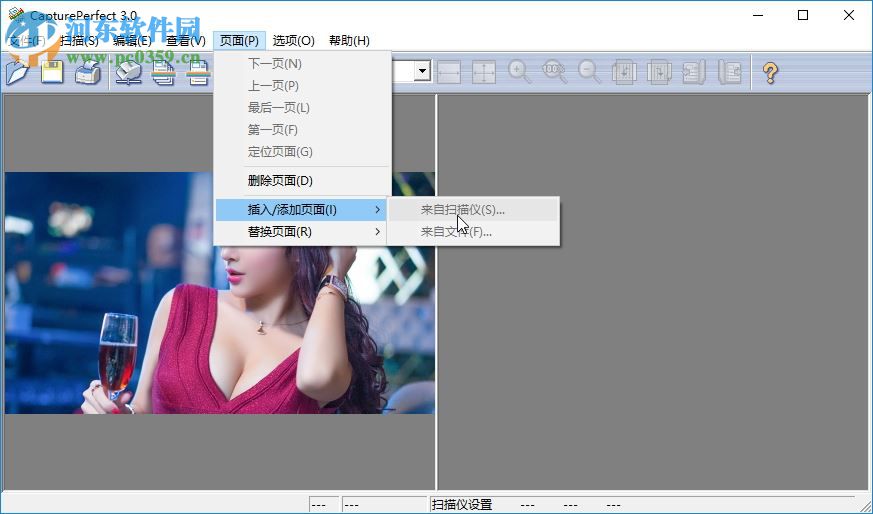
Task: Maximize the CapturePerfect window
Action: coord(803,15)
